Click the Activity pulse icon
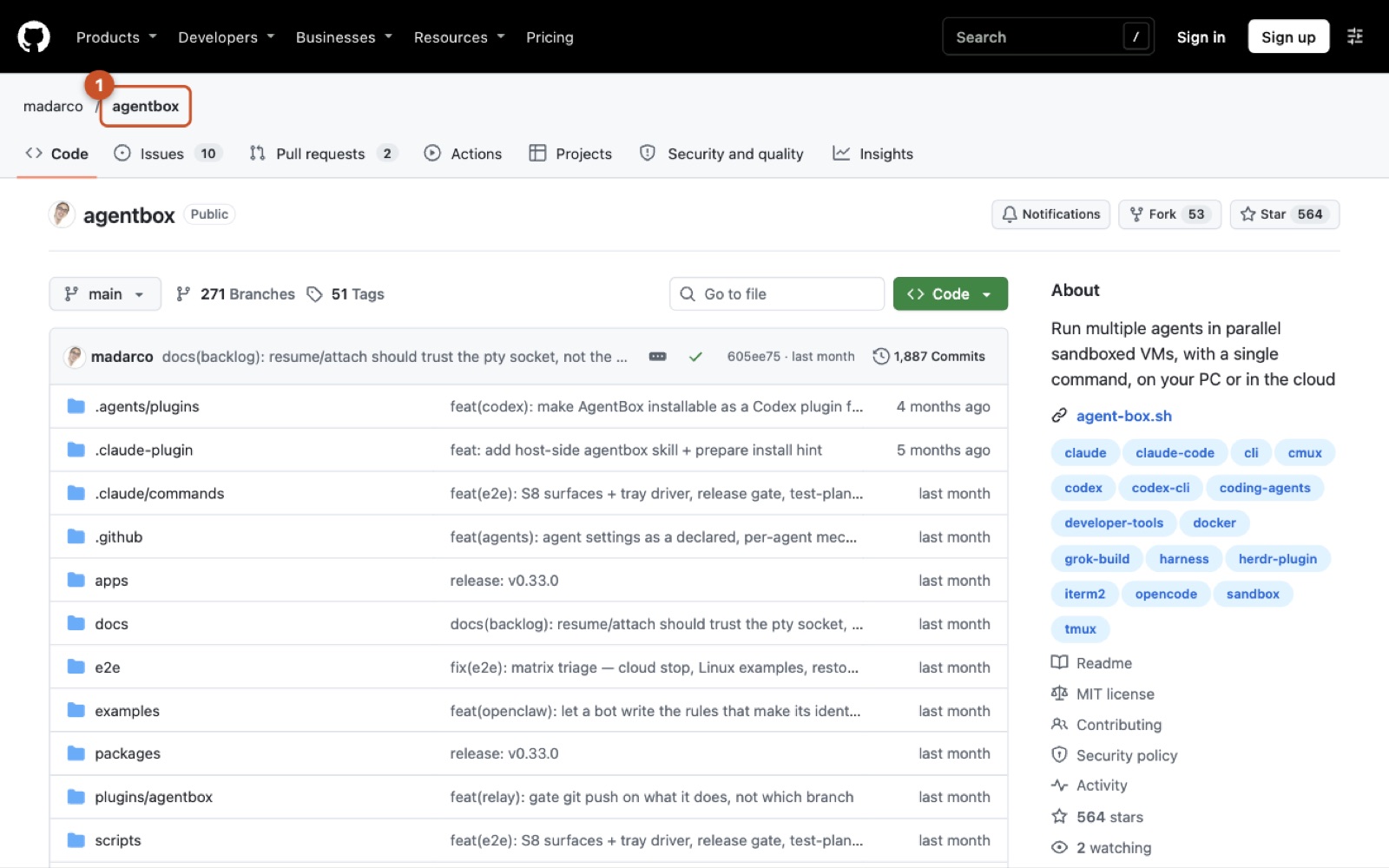 (1059, 786)
